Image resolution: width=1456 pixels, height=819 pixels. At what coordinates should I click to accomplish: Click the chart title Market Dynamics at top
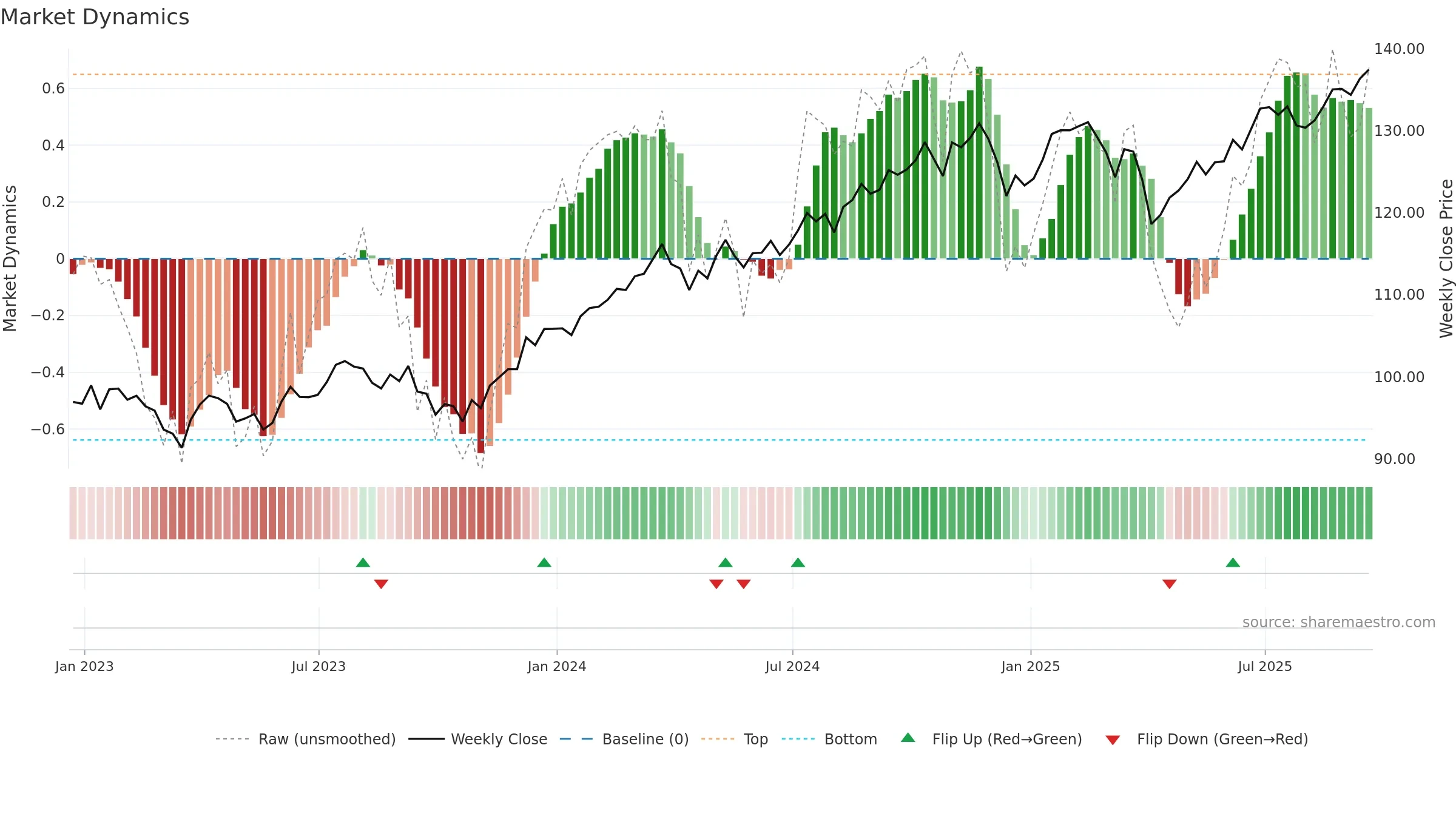(x=95, y=17)
